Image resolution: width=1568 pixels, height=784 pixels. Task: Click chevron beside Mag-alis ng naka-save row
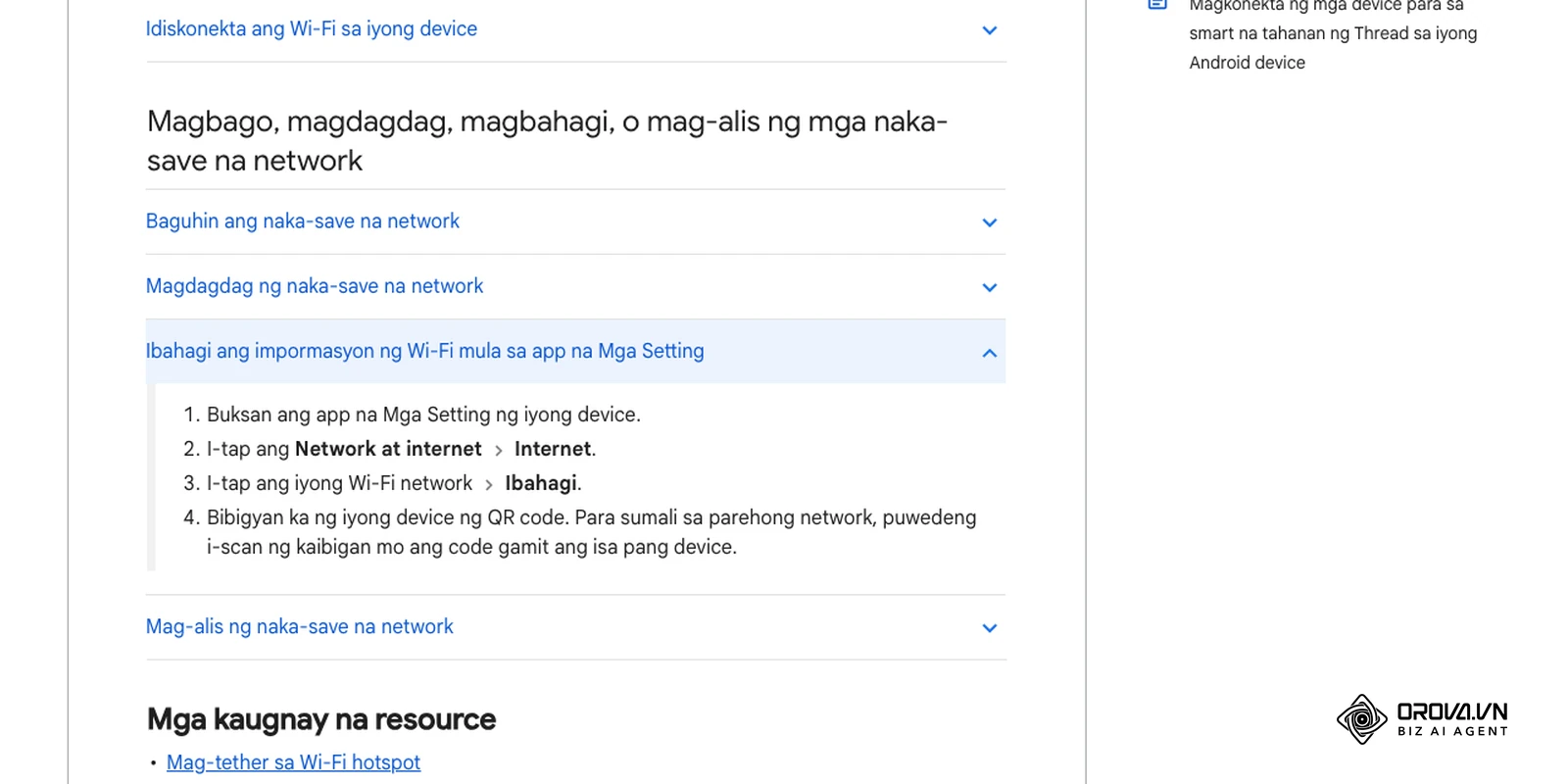989,628
